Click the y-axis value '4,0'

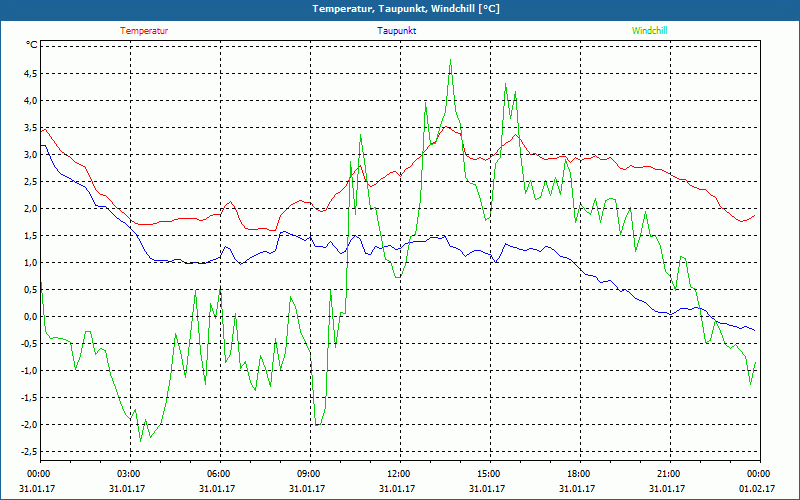pyautogui.click(x=31, y=101)
